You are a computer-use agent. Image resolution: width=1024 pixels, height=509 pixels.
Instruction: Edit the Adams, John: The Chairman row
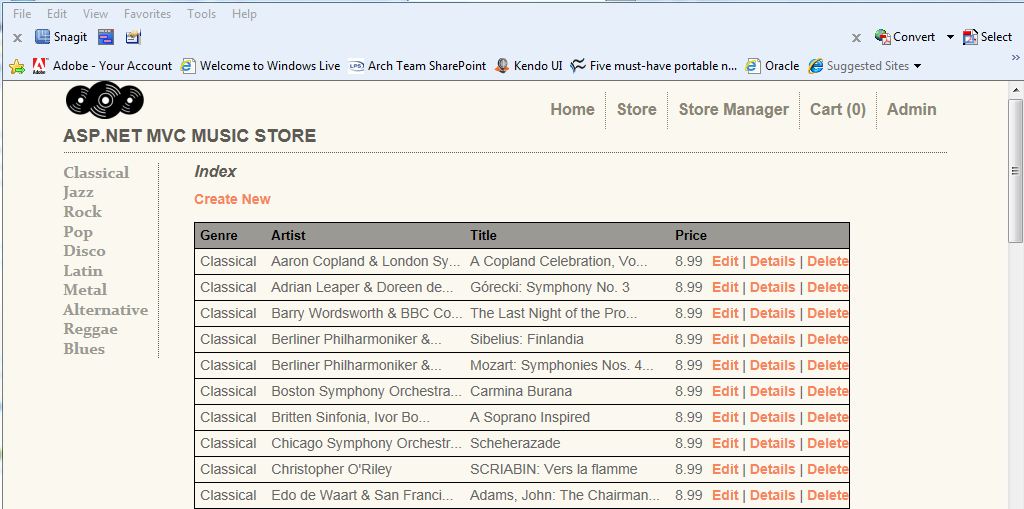point(725,495)
